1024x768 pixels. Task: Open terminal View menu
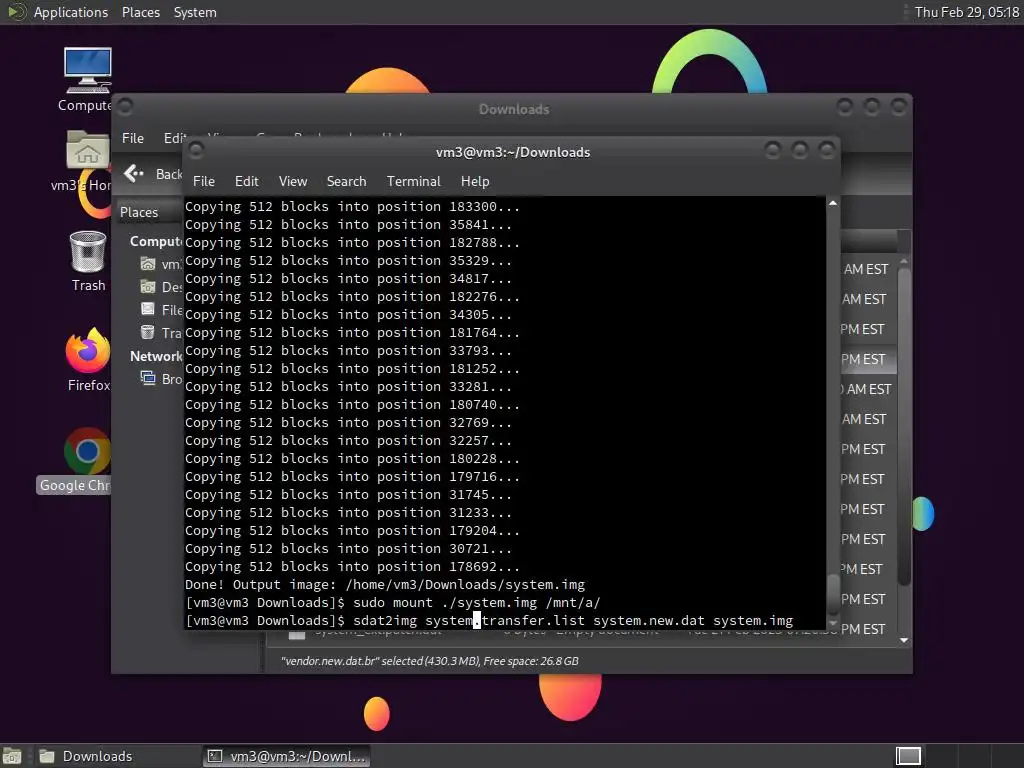[x=293, y=181]
